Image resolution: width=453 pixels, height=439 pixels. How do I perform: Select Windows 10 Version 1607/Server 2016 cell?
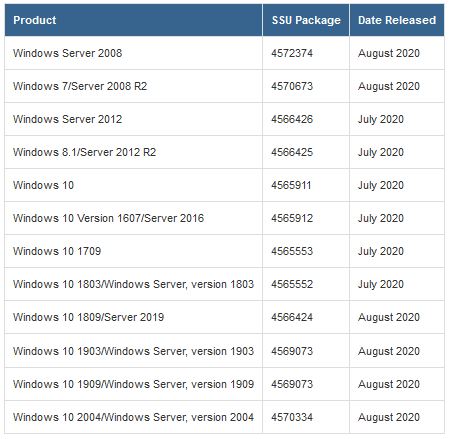(134, 218)
